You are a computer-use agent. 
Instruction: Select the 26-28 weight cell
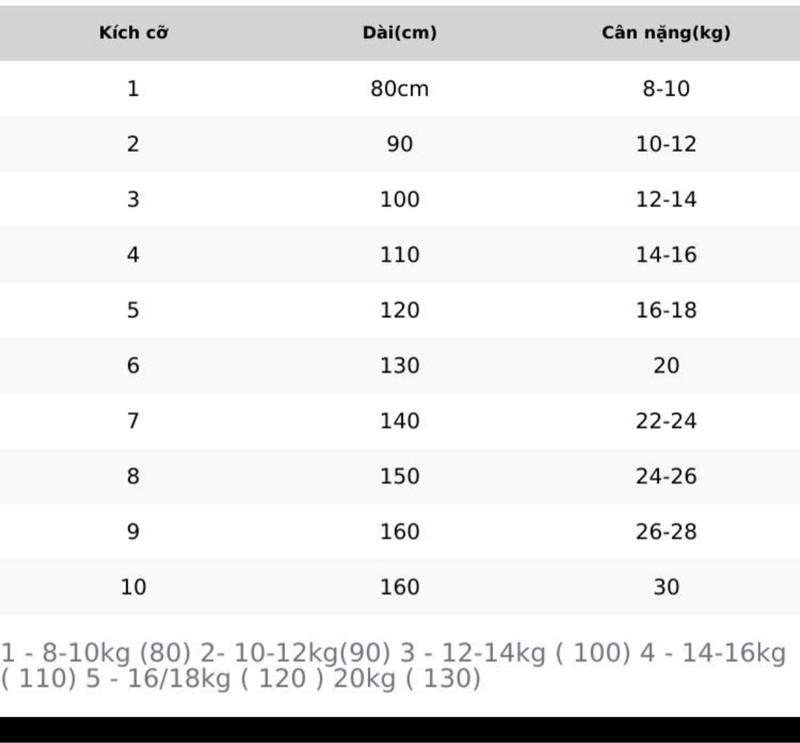666,531
